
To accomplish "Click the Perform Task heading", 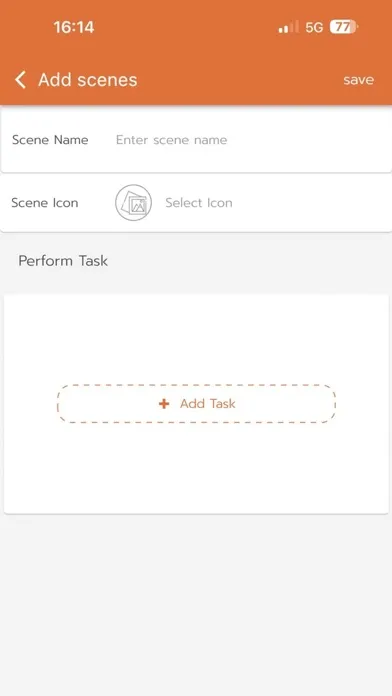I will (63, 261).
